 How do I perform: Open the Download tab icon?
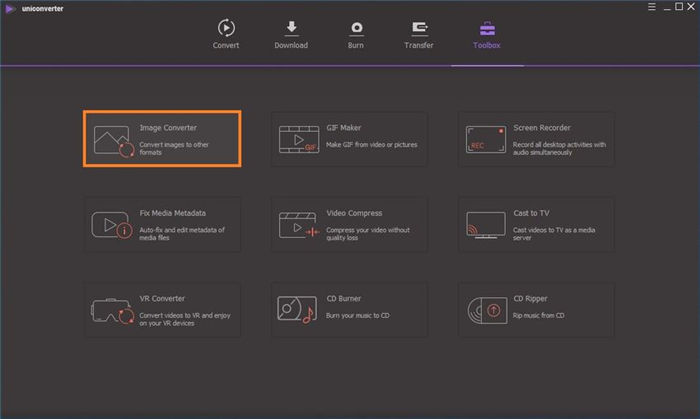pyautogui.click(x=292, y=28)
